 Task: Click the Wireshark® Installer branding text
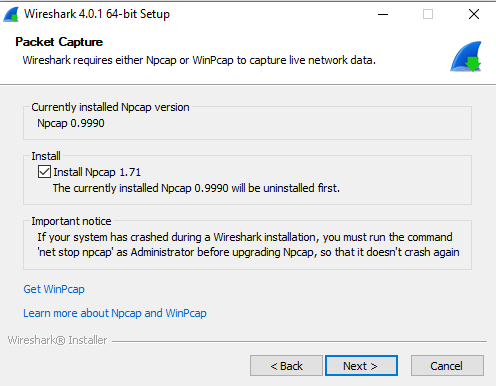57,340
